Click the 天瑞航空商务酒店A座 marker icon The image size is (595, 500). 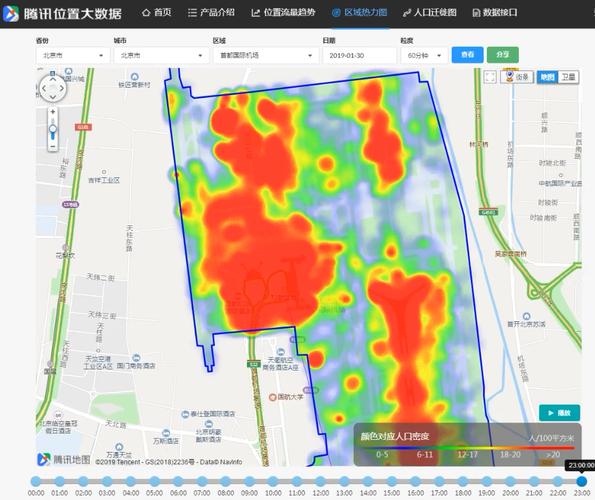[x=280, y=352]
